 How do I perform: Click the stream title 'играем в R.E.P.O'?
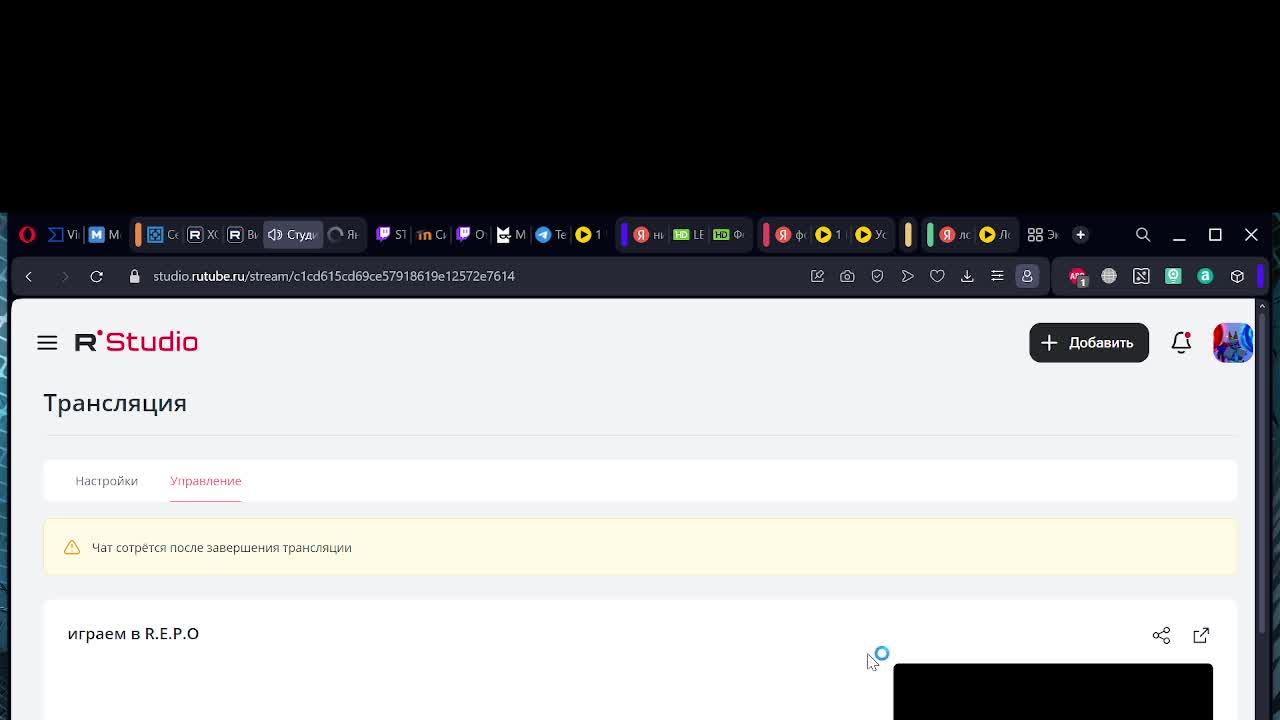[133, 634]
